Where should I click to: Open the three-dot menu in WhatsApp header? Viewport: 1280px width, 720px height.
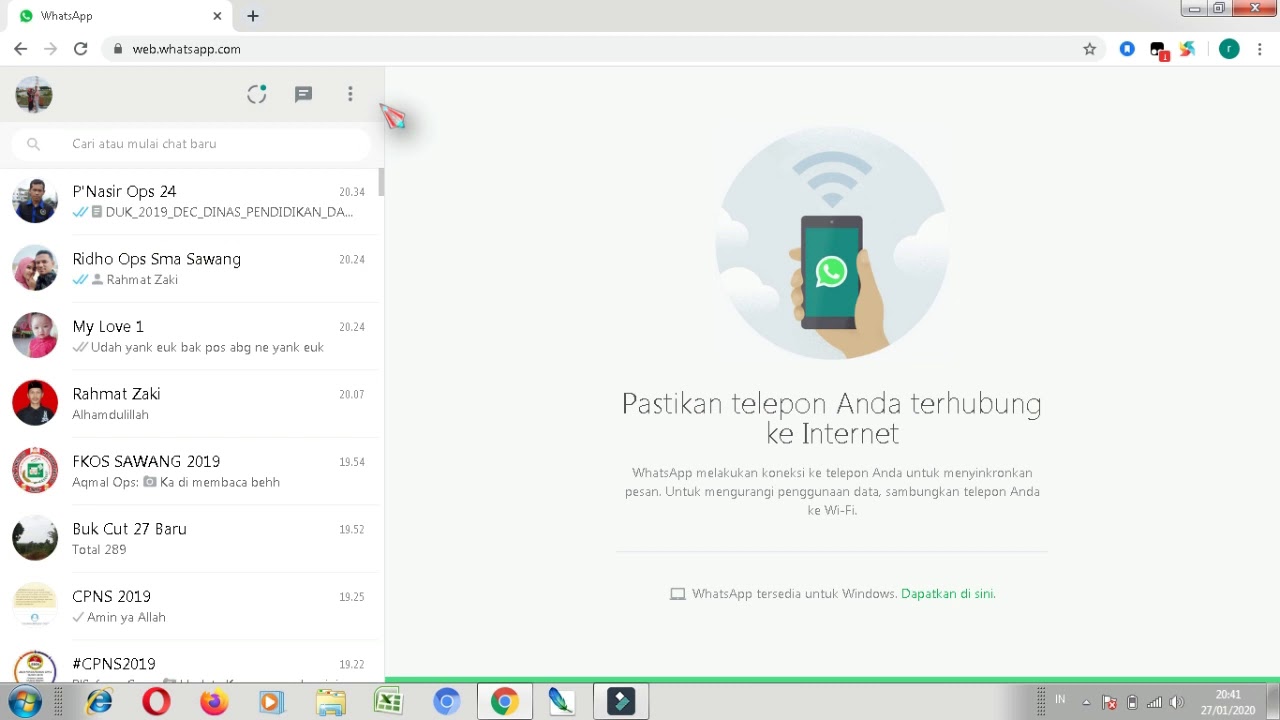pos(350,94)
